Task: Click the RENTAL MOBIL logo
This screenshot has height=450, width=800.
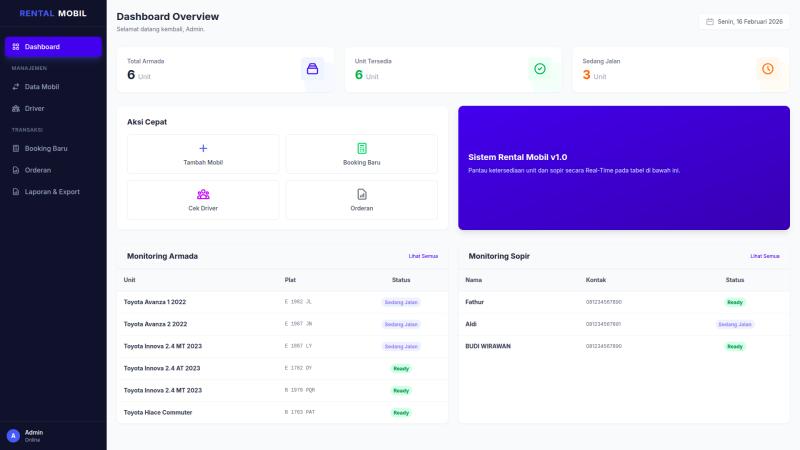Action: click(53, 14)
